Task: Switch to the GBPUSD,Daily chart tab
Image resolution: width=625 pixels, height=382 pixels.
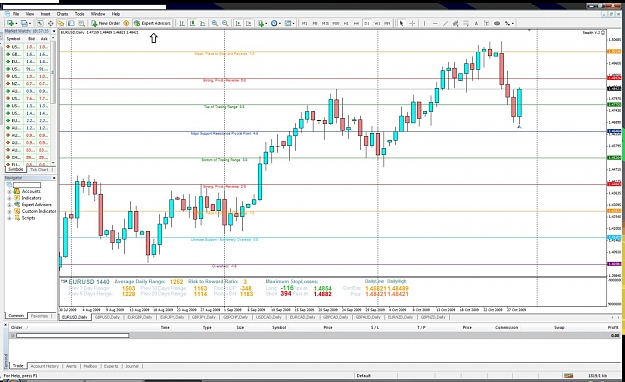Action: [x=107, y=317]
